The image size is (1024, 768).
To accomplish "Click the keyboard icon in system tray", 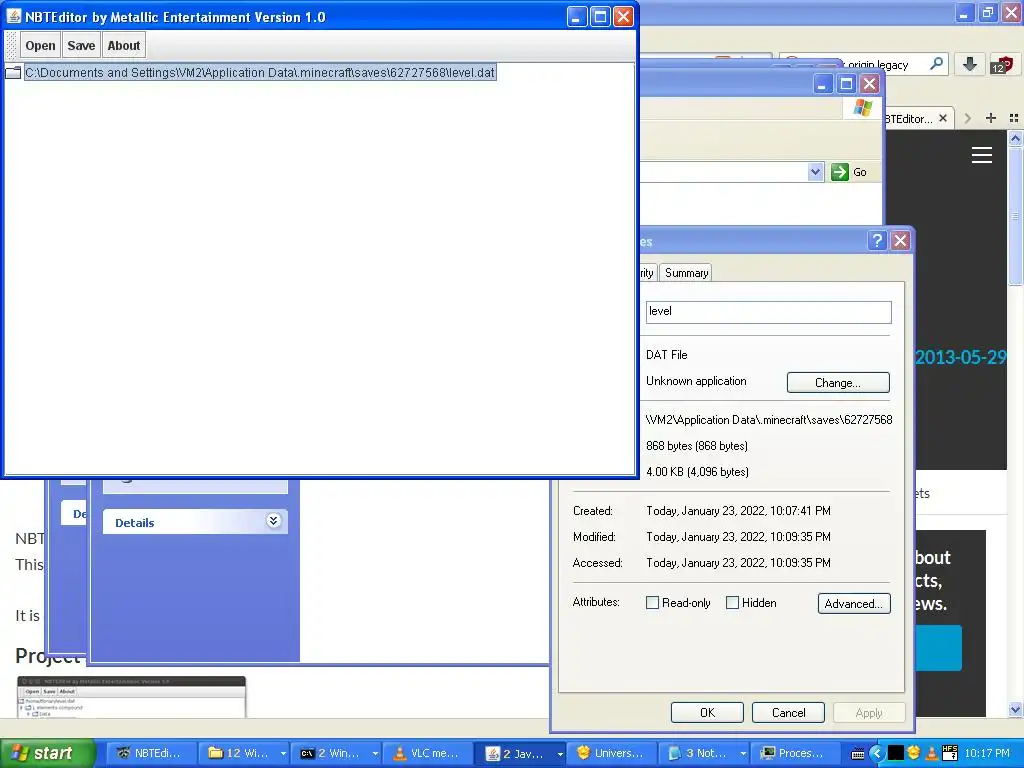I will 858,754.
